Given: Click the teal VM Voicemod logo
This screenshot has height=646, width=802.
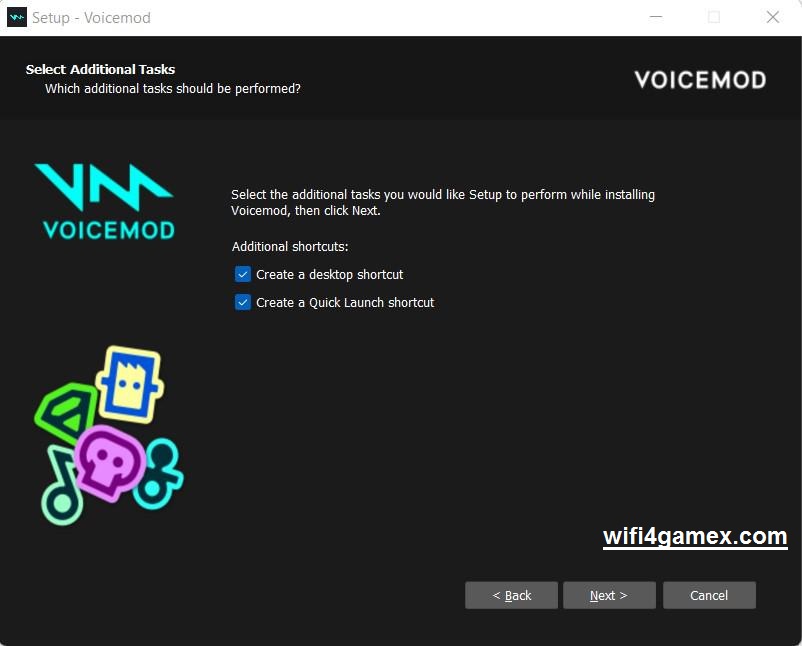Looking at the screenshot, I should [x=106, y=202].
